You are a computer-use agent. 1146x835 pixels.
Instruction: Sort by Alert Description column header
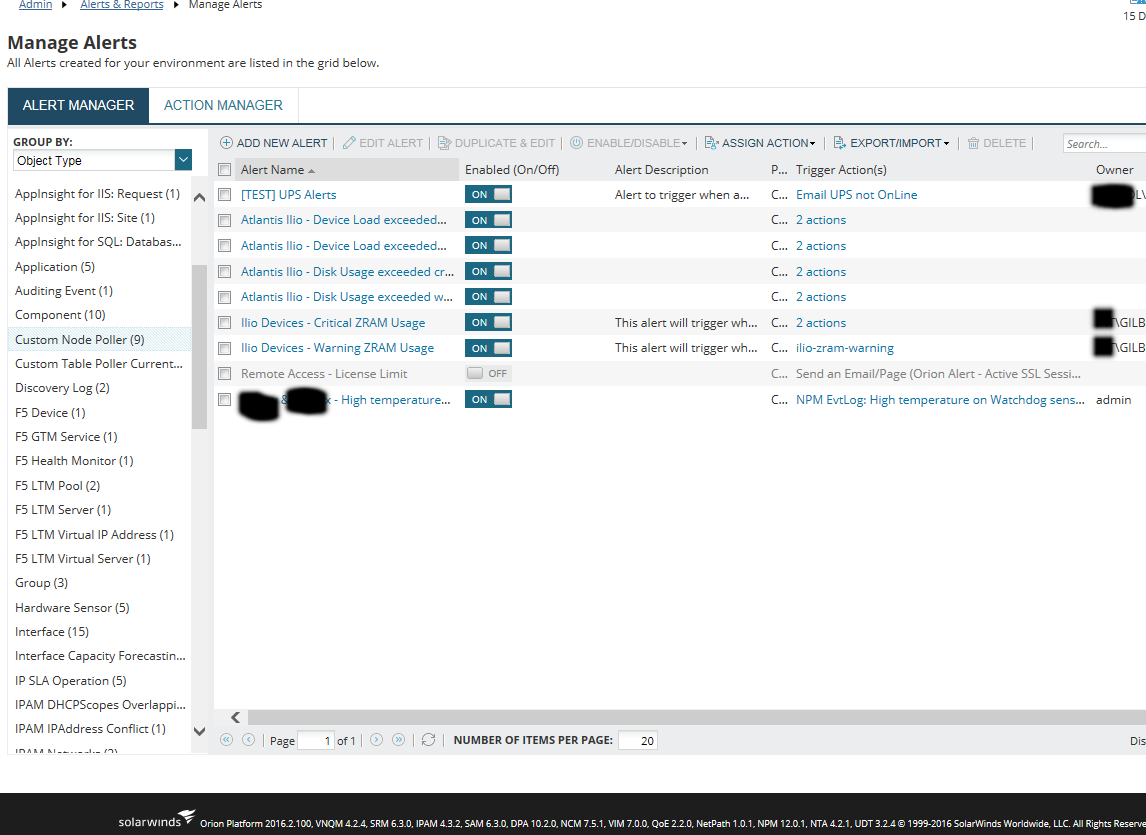click(661, 170)
